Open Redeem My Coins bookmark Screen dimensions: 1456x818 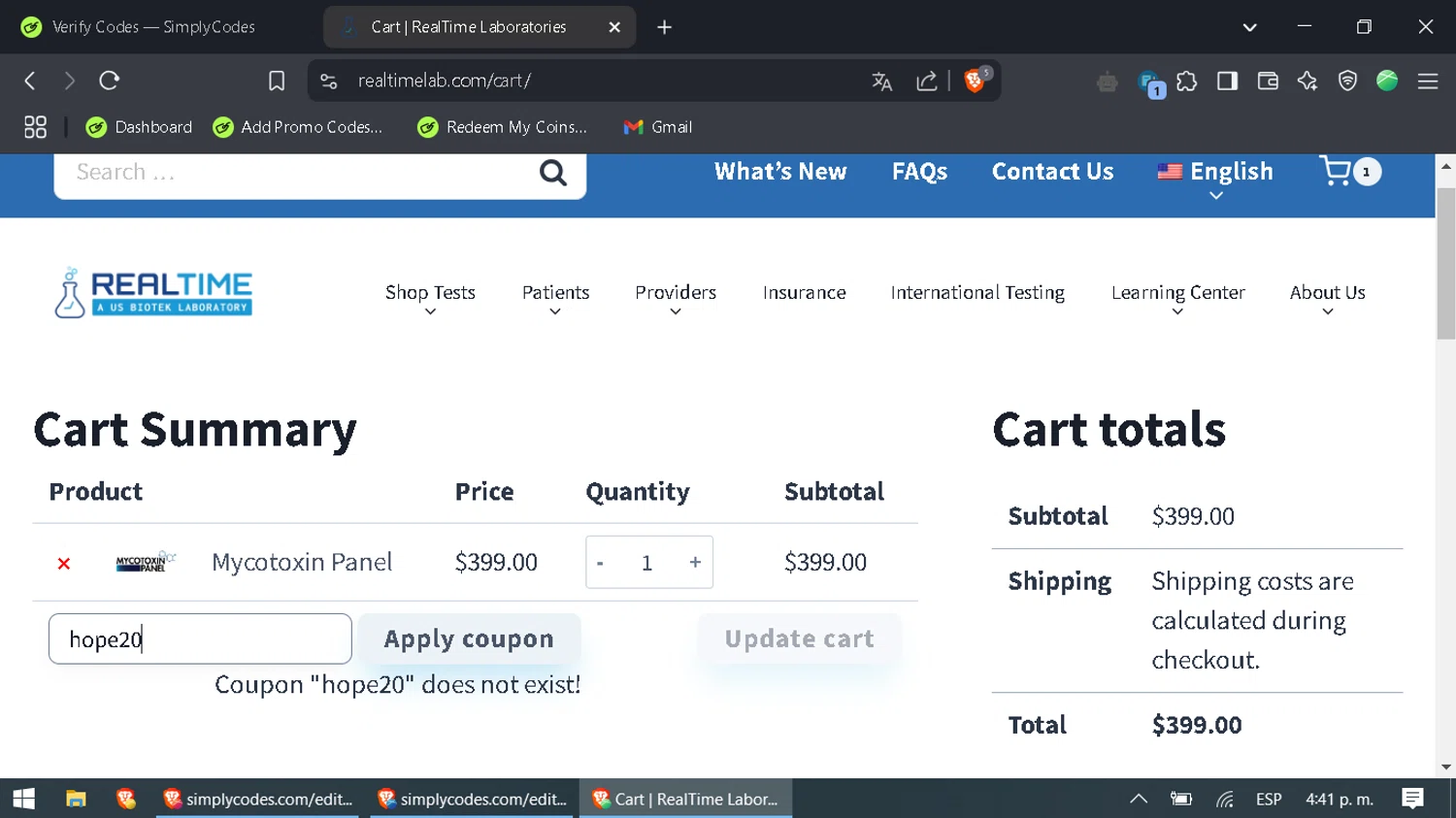coord(502,127)
